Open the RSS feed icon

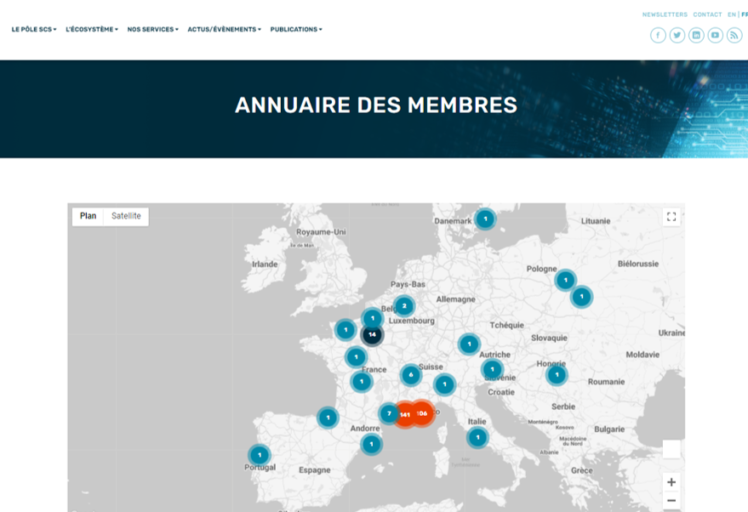(x=734, y=35)
